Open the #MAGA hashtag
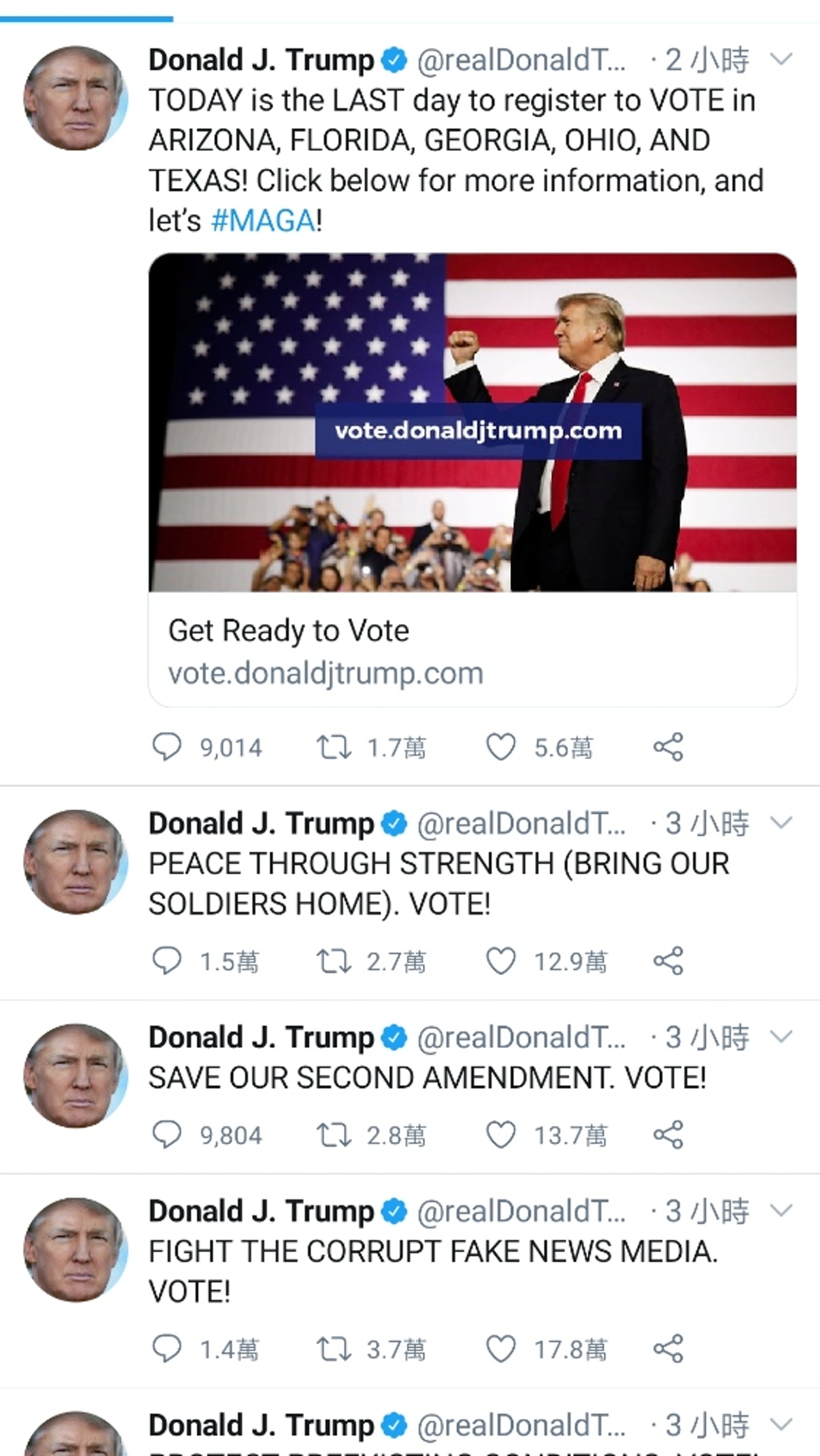 pos(263,220)
